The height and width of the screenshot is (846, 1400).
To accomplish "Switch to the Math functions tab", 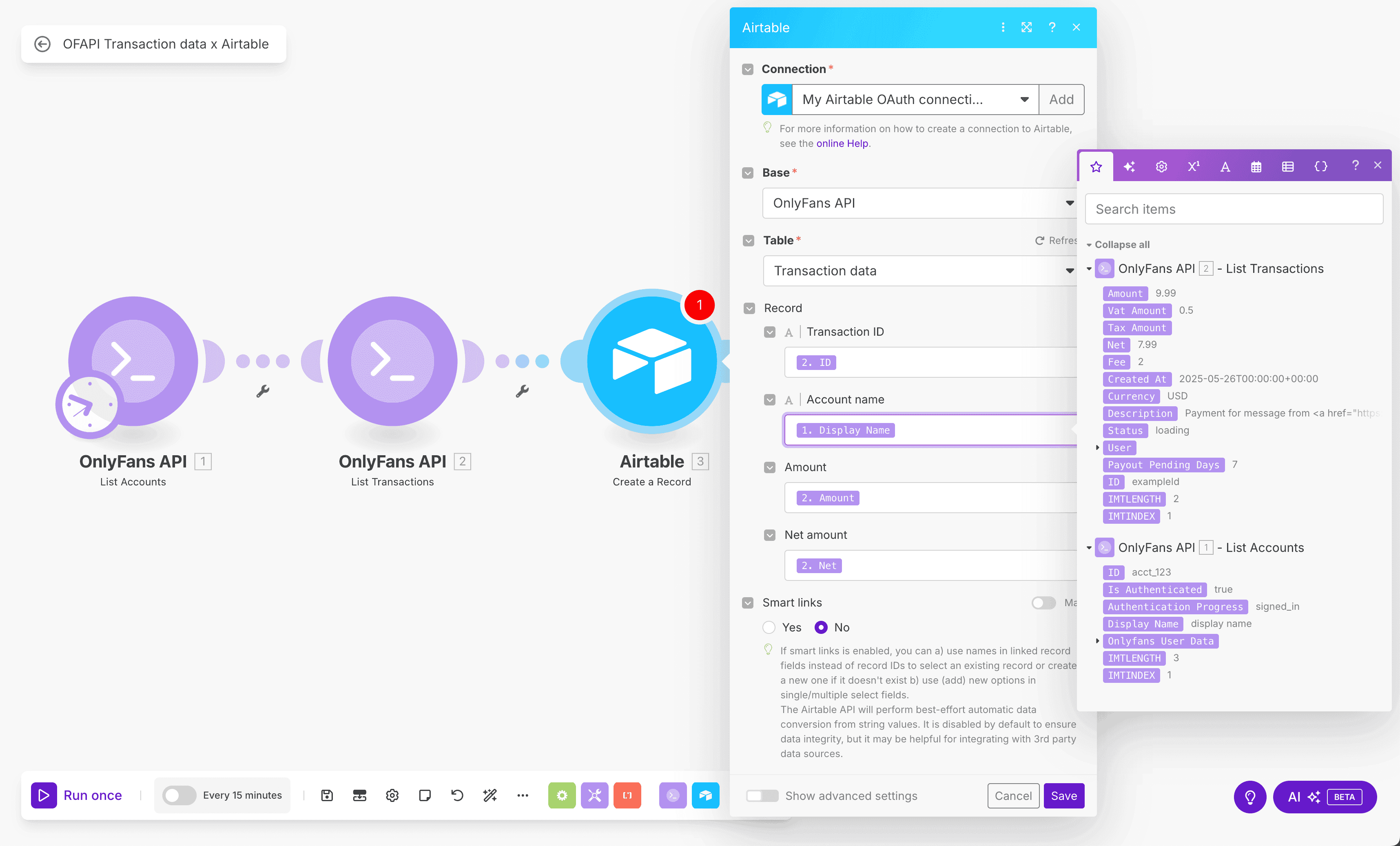I will (1193, 166).
